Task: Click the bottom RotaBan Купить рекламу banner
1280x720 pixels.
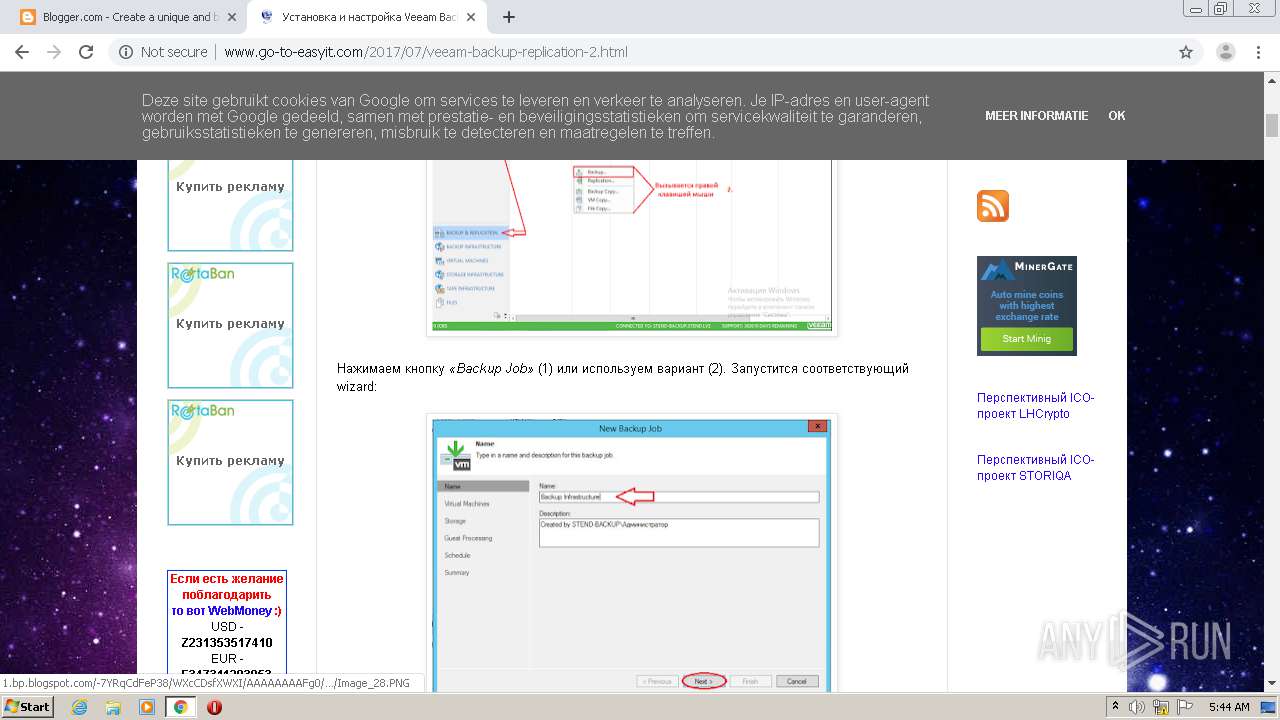Action: [230, 462]
